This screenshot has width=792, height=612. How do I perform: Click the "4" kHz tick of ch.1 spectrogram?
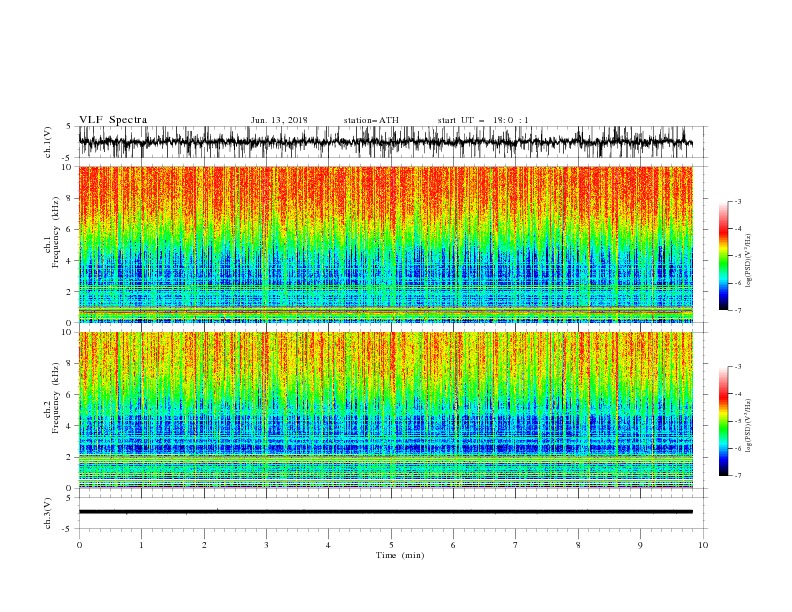tap(70, 261)
